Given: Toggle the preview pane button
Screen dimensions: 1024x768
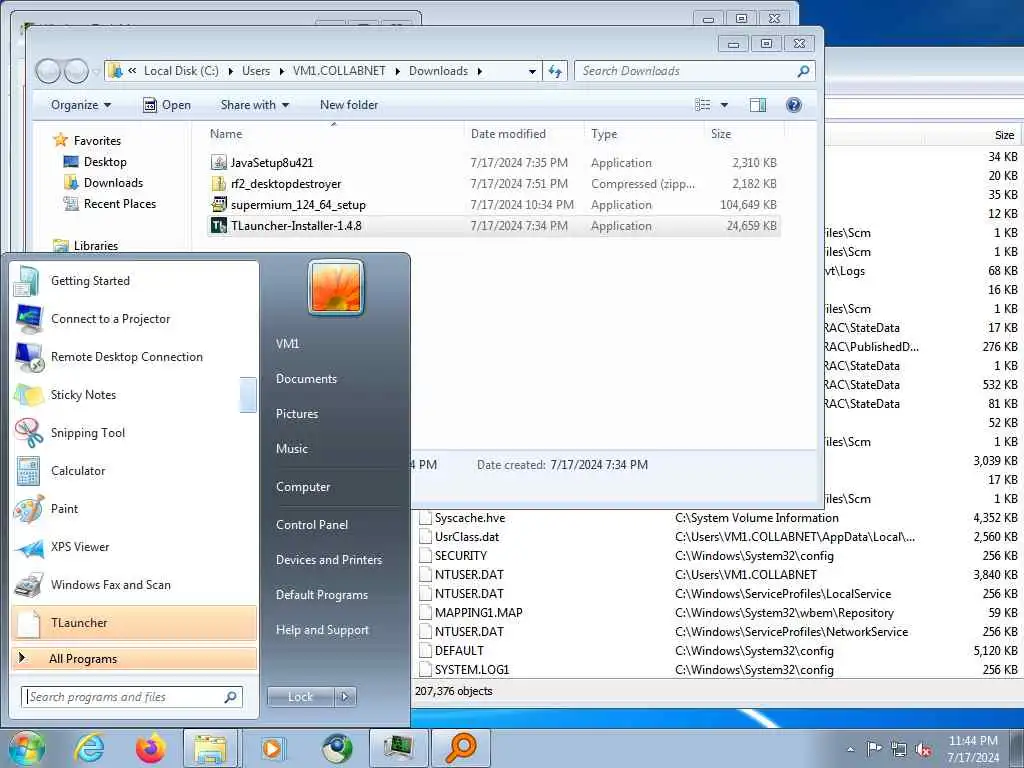Looking at the screenshot, I should point(758,105).
